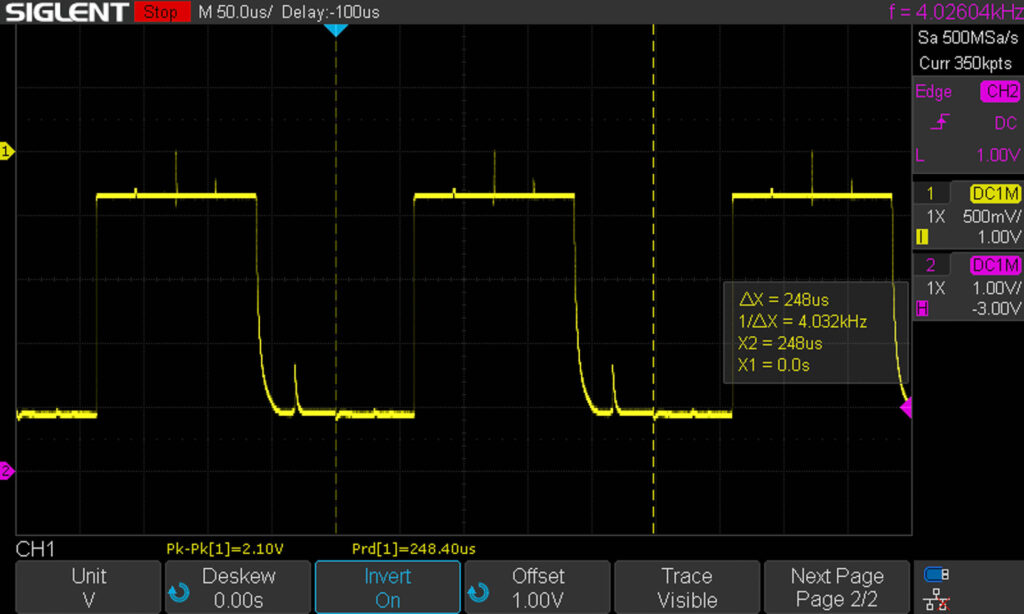1024x614 pixels.
Task: Toggle the Invert On softkey
Action: [x=388, y=587]
